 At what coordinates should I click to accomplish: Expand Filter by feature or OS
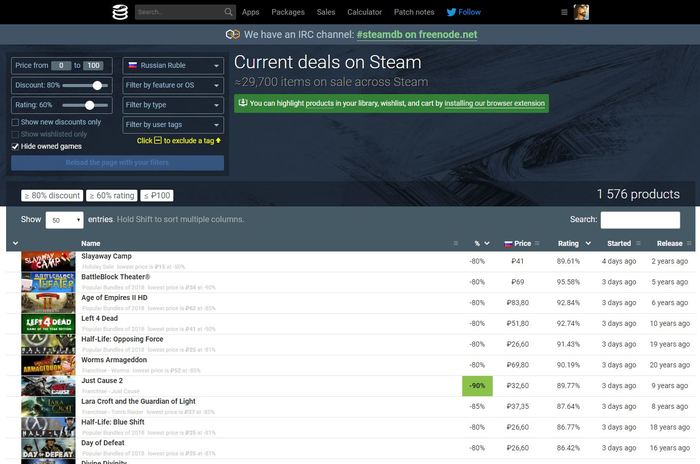[x=173, y=85]
